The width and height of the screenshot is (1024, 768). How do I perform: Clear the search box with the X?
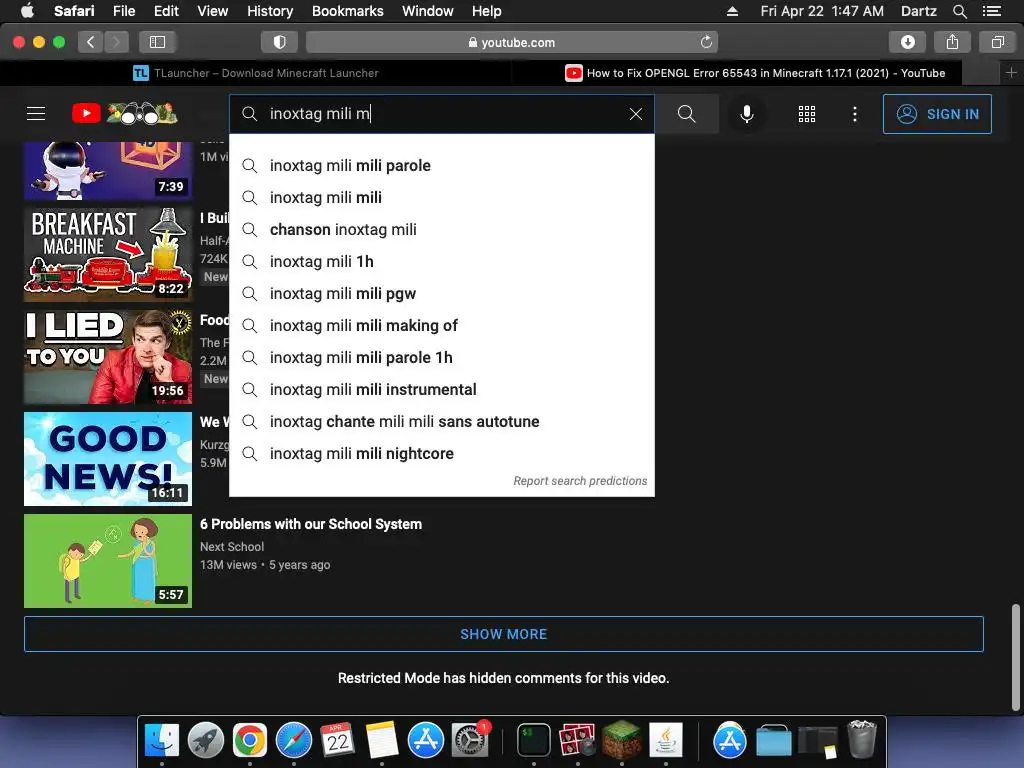[635, 114]
